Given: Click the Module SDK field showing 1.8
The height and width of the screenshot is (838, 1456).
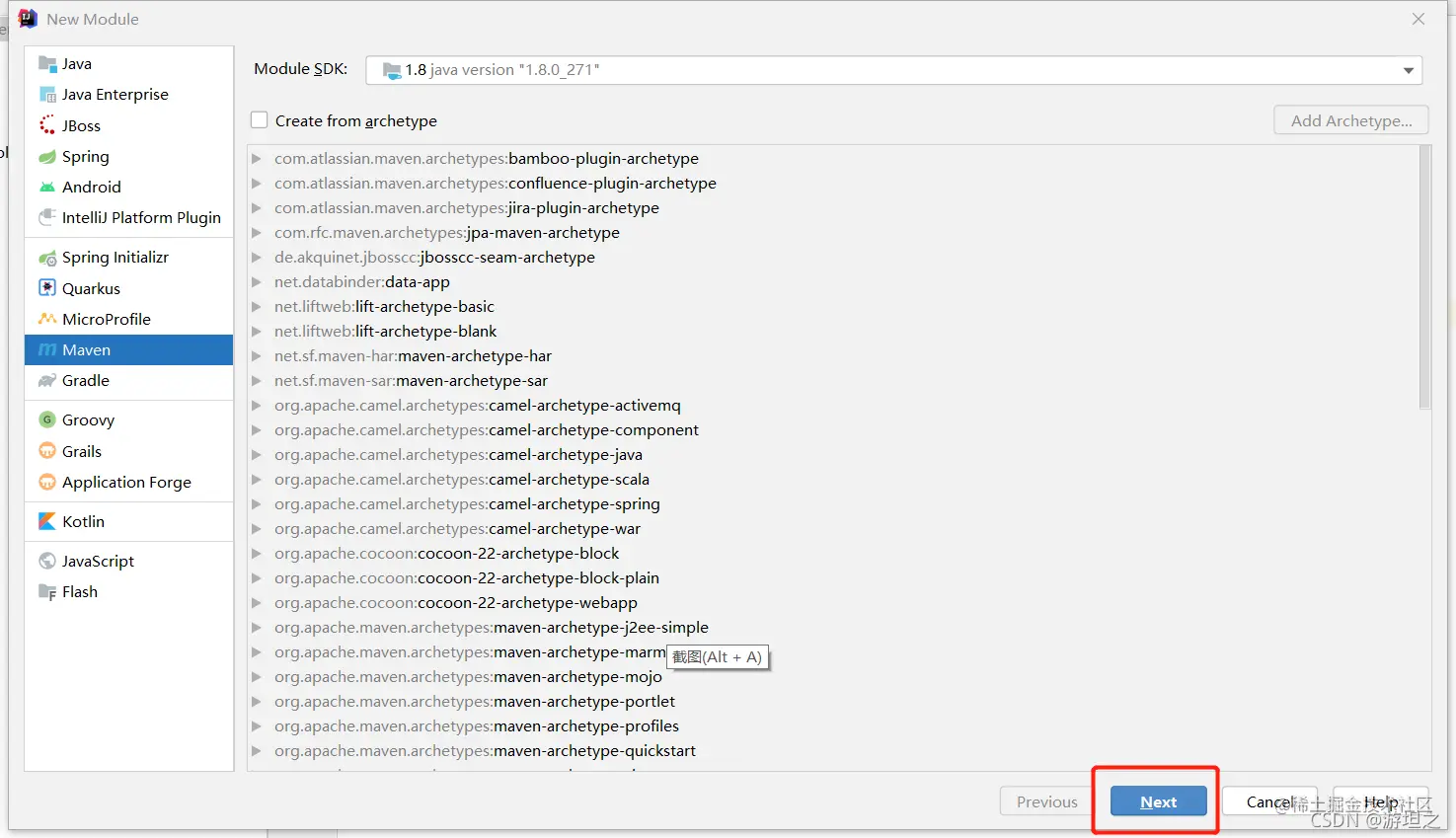Looking at the screenshot, I should point(893,70).
